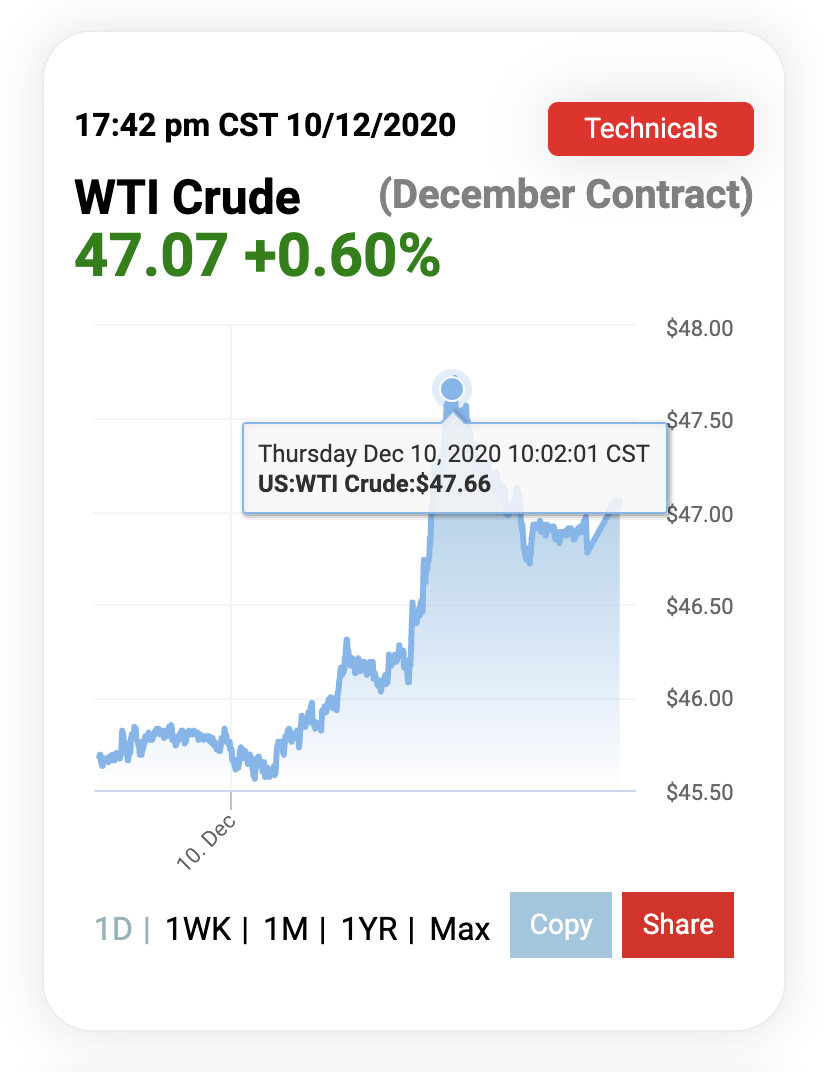Share the WTI Crude chart

(x=677, y=925)
